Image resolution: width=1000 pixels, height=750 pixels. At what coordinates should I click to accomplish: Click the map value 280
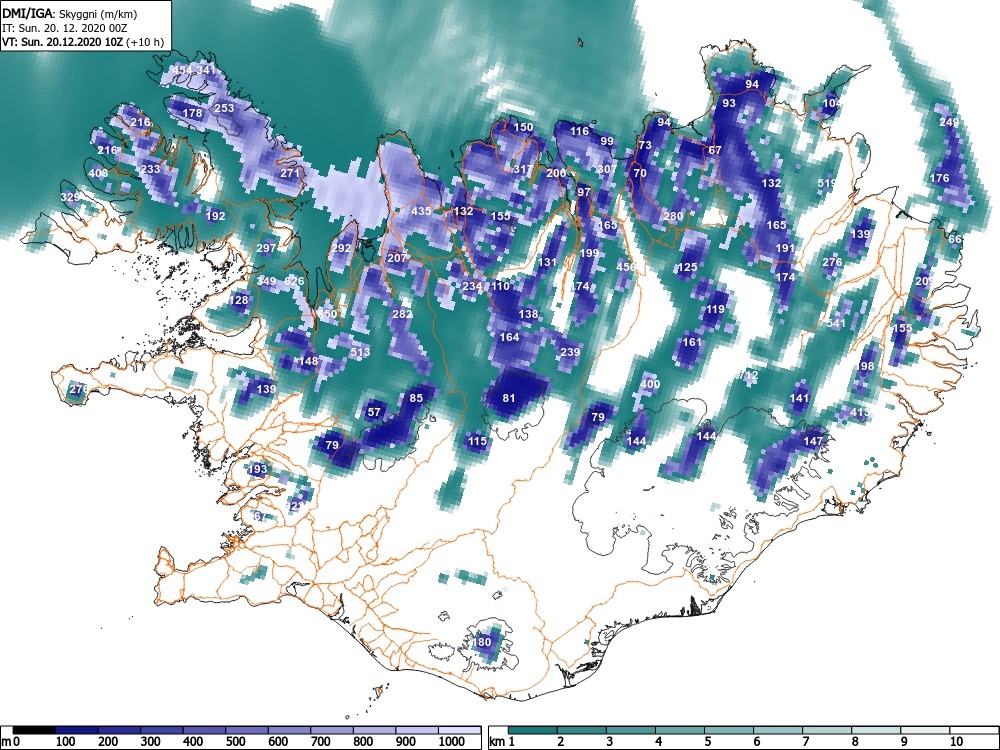point(673,216)
